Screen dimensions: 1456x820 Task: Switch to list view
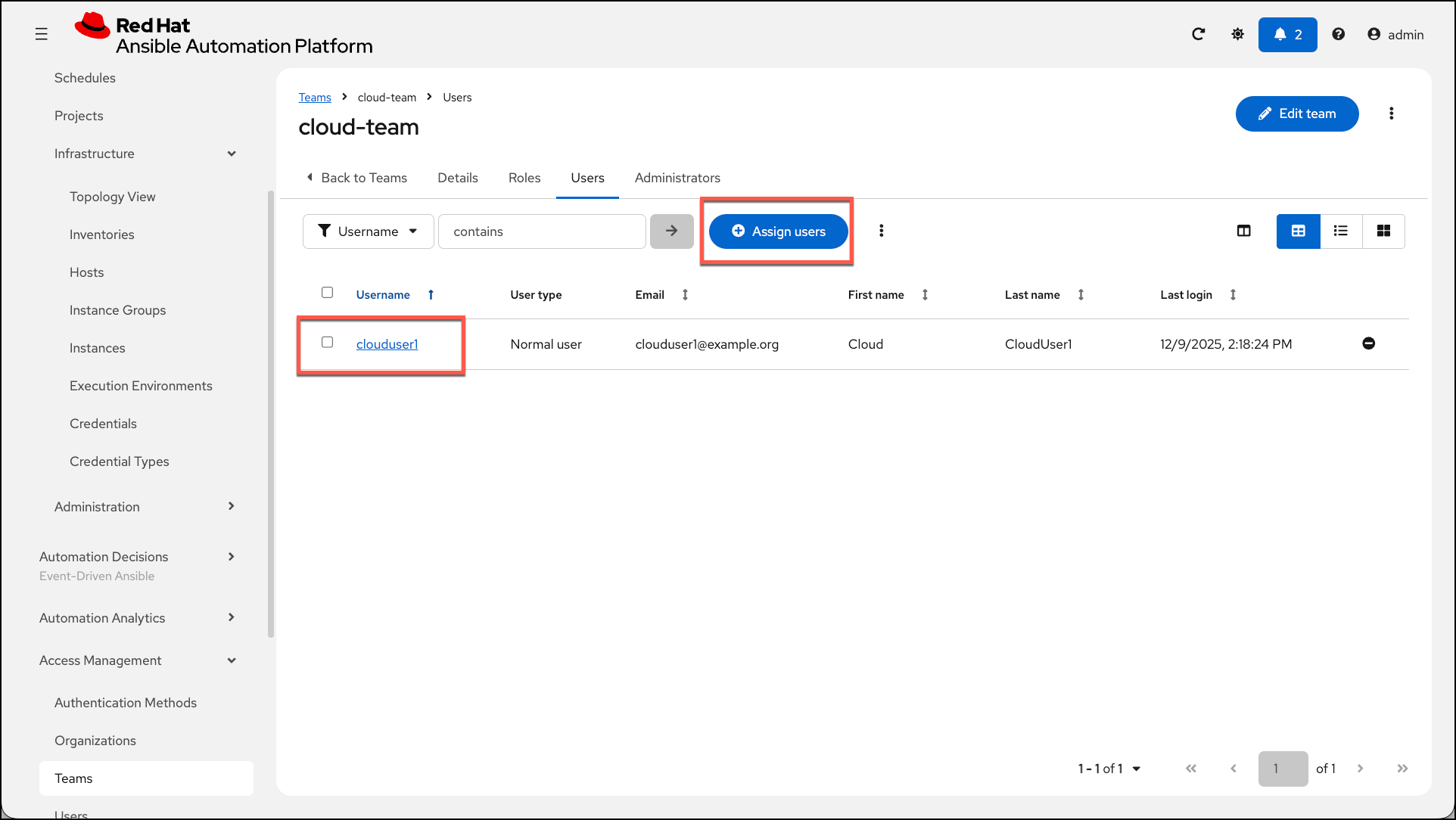1340,231
